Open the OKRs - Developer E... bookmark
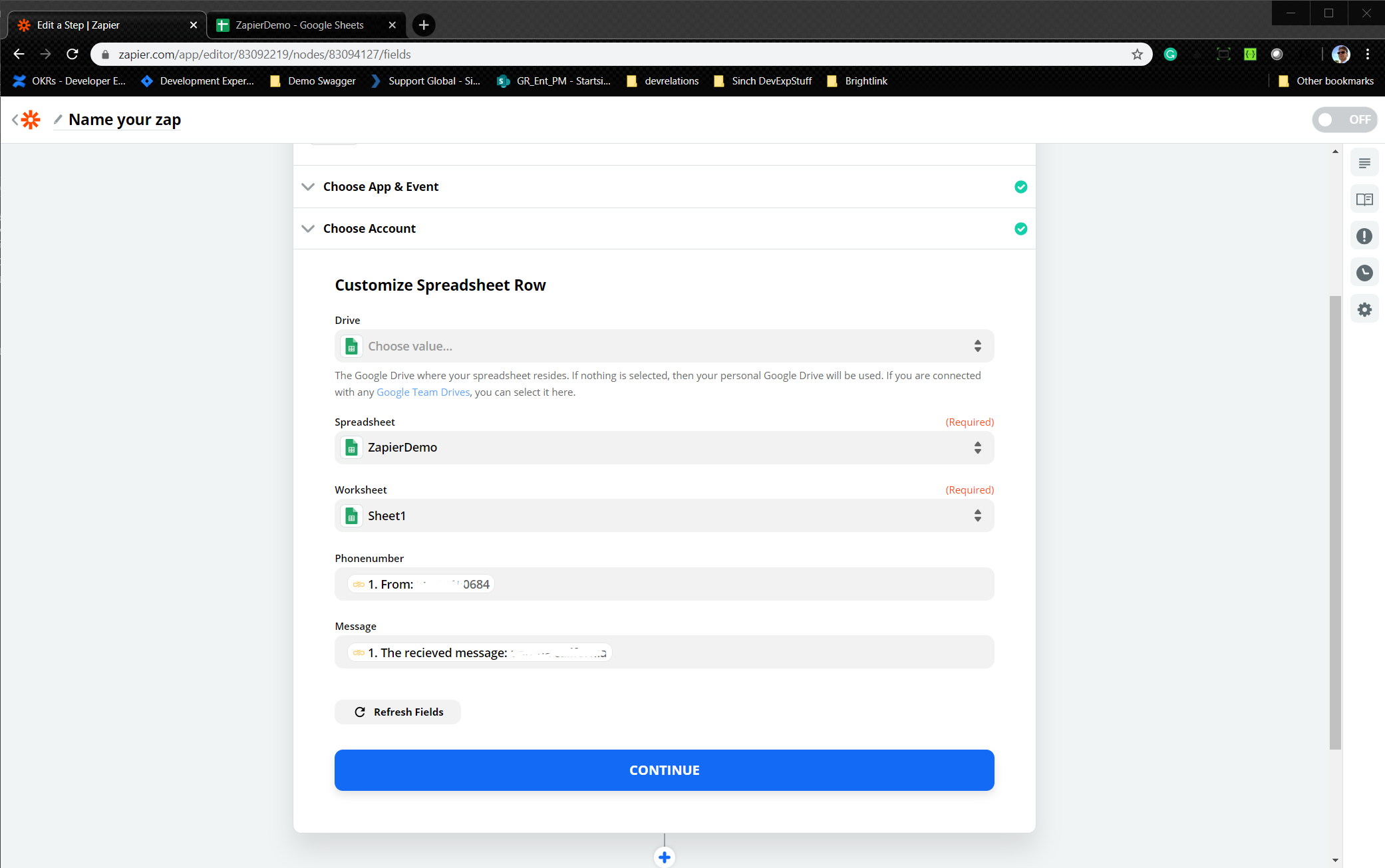This screenshot has width=1385, height=868. pos(69,81)
